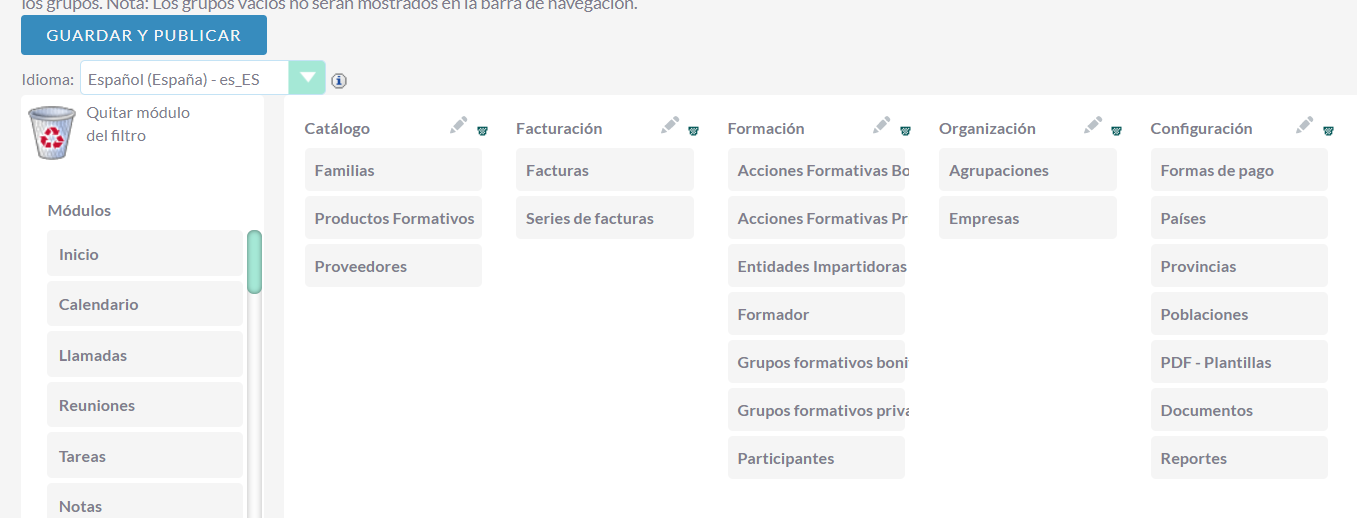This screenshot has height=518, width=1357.
Task: Select PDF - Plantillas under Configuración
Action: 1239,362
